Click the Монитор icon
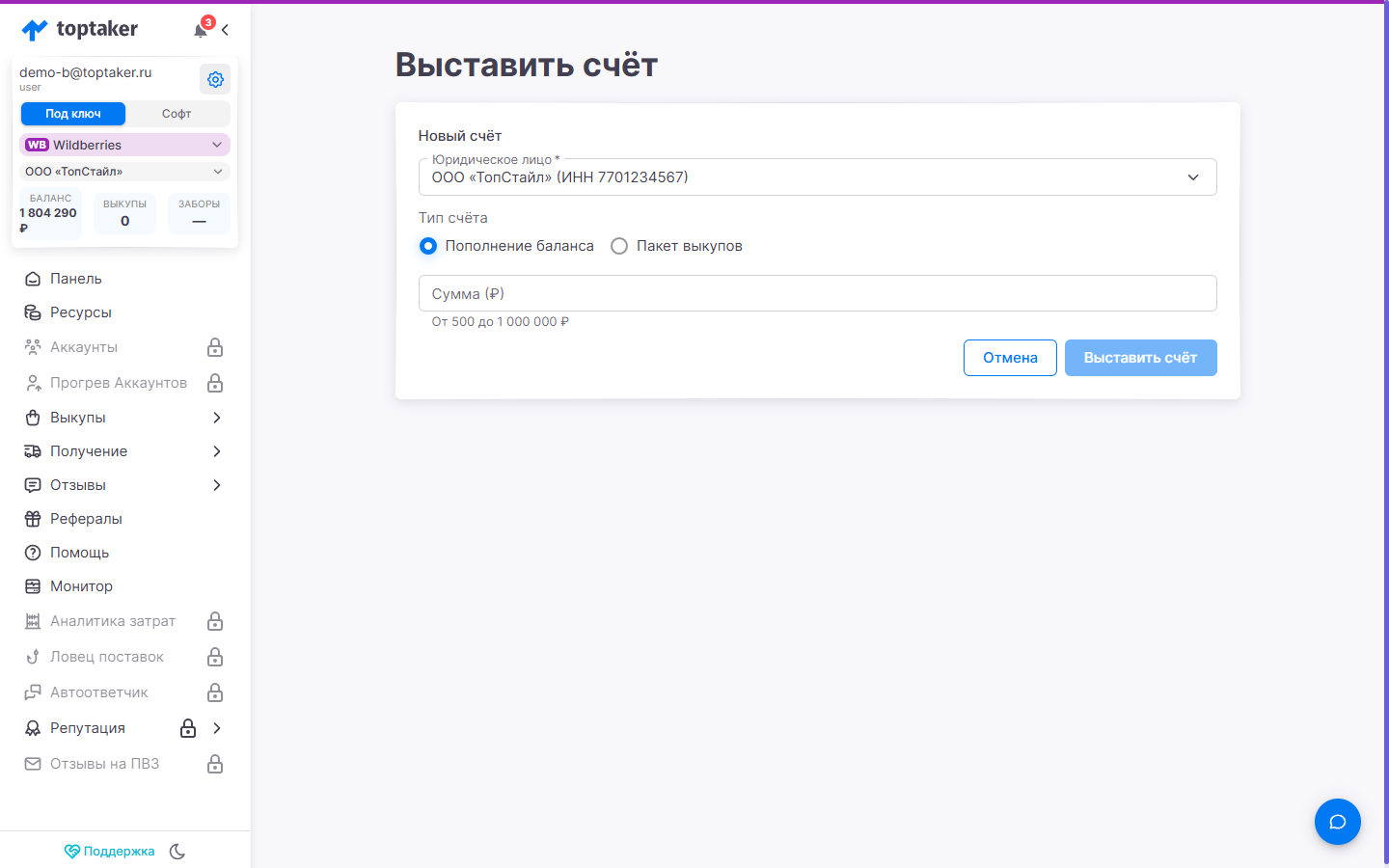The image size is (1389, 868). (33, 586)
